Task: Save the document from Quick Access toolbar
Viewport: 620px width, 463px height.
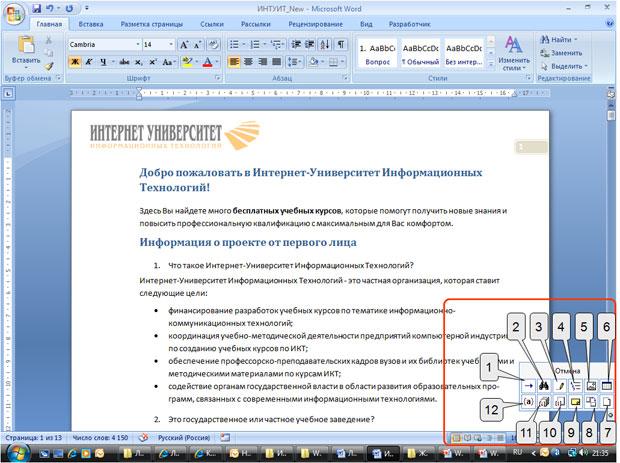Action: coord(36,9)
